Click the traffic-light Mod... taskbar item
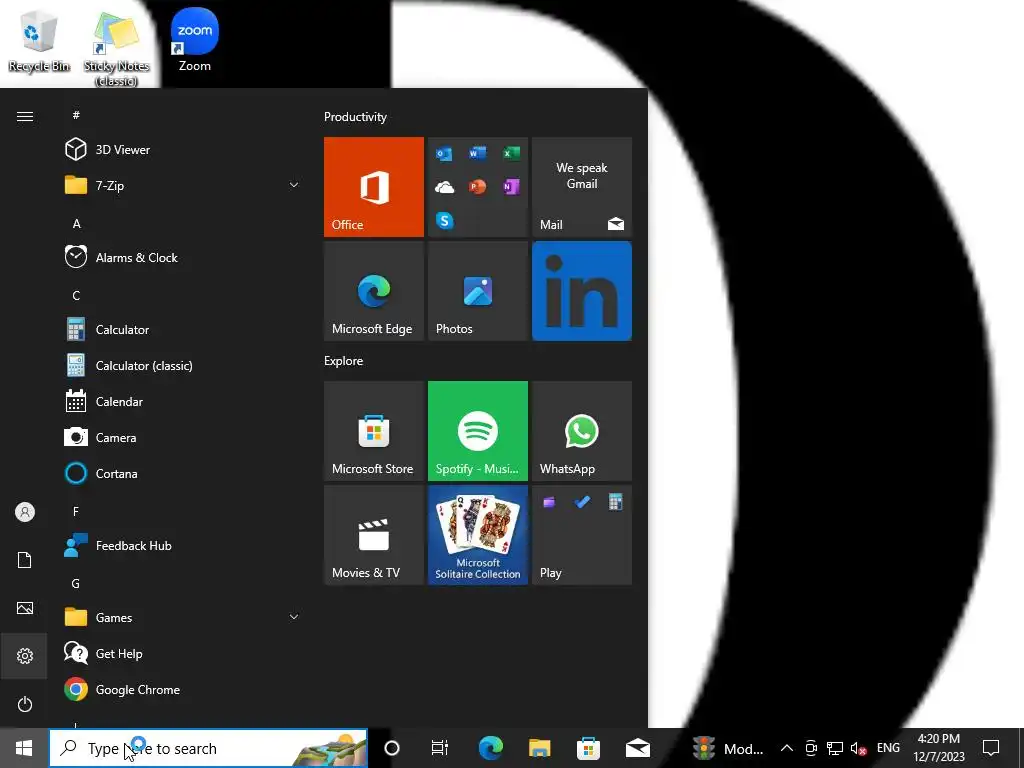This screenshot has width=1024, height=768. click(729, 748)
